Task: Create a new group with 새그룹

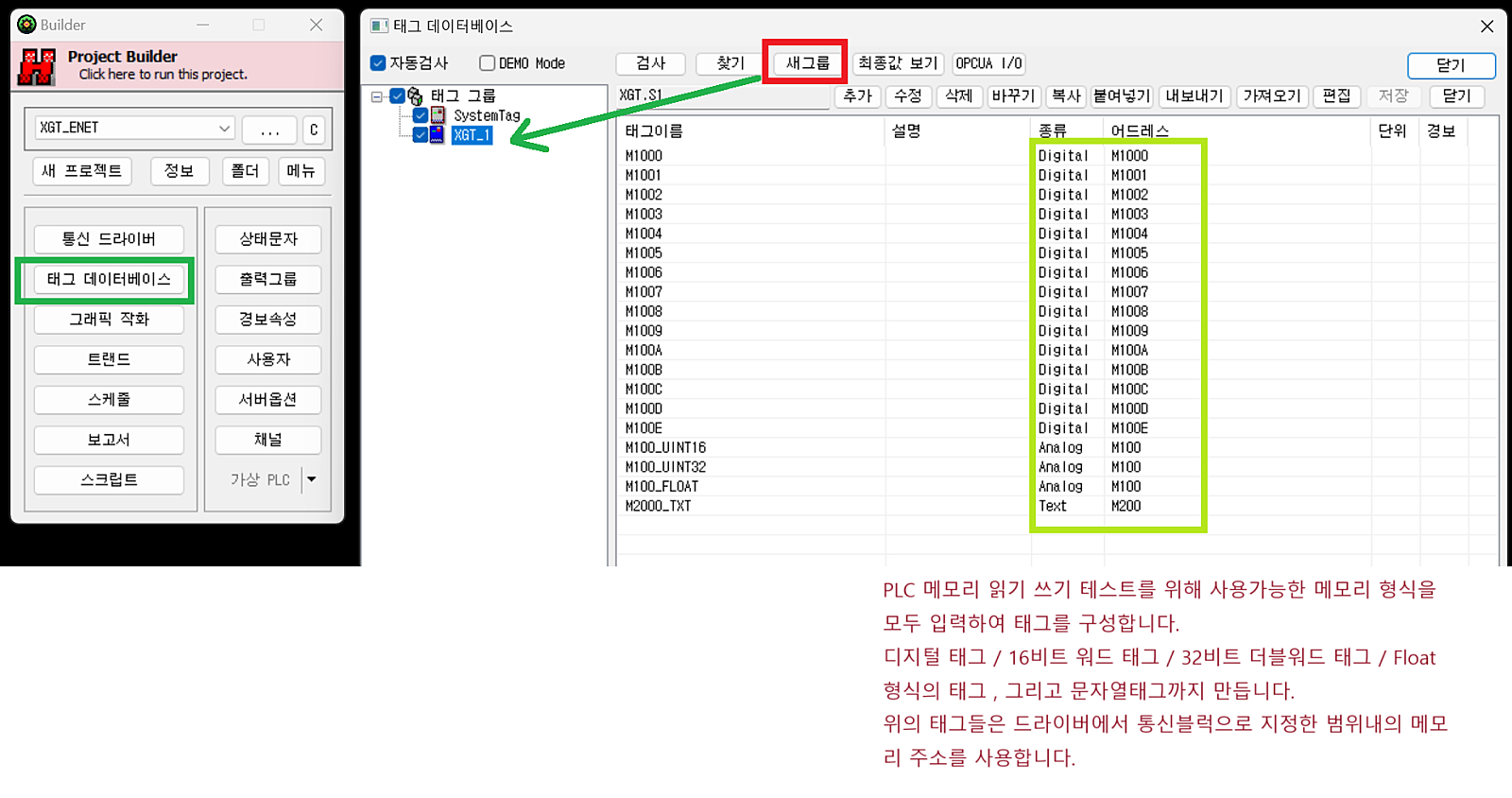Action: [807, 63]
